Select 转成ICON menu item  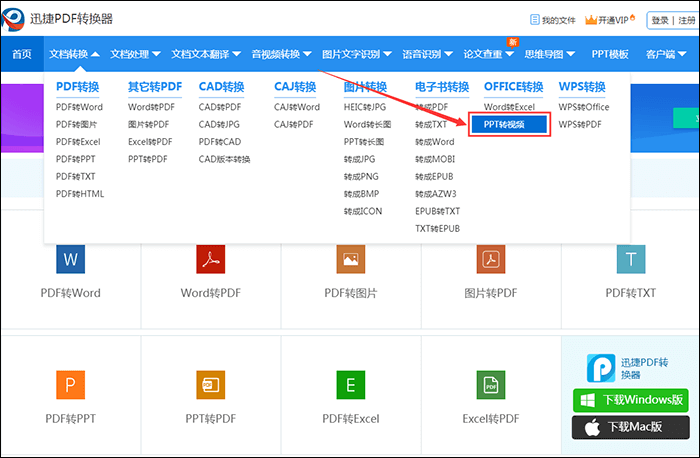point(363,212)
